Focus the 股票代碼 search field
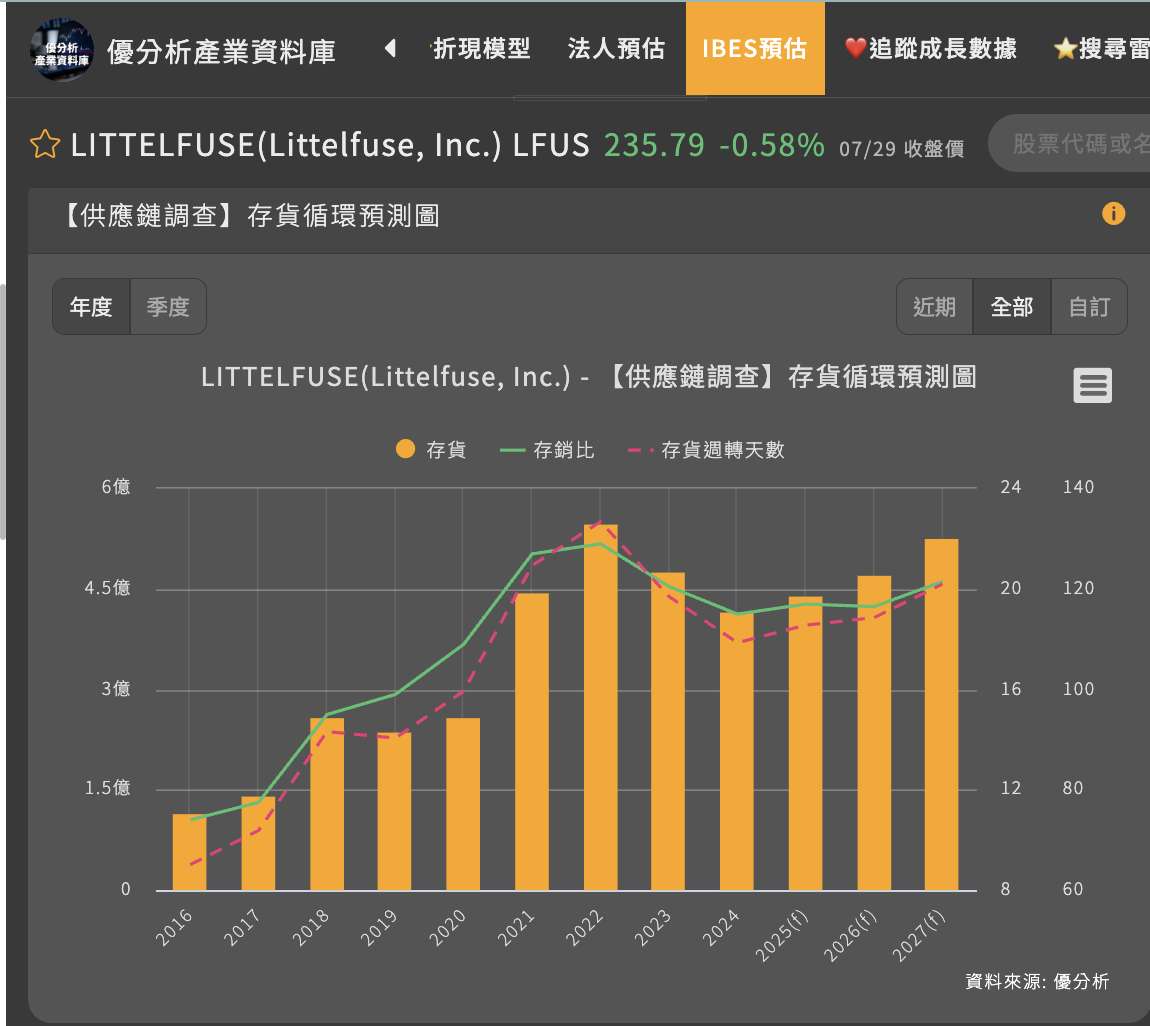The width and height of the screenshot is (1150, 1026). [1071, 144]
